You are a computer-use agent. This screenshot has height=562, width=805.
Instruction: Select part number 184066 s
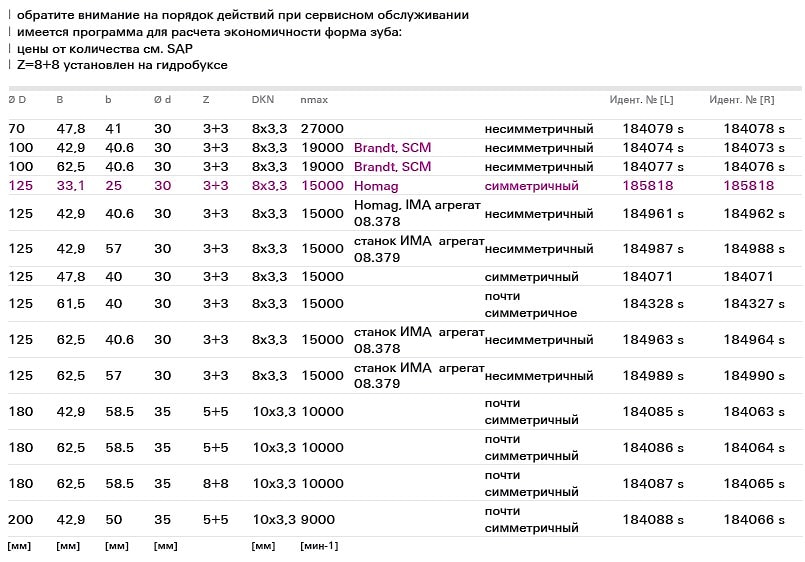tap(754, 520)
